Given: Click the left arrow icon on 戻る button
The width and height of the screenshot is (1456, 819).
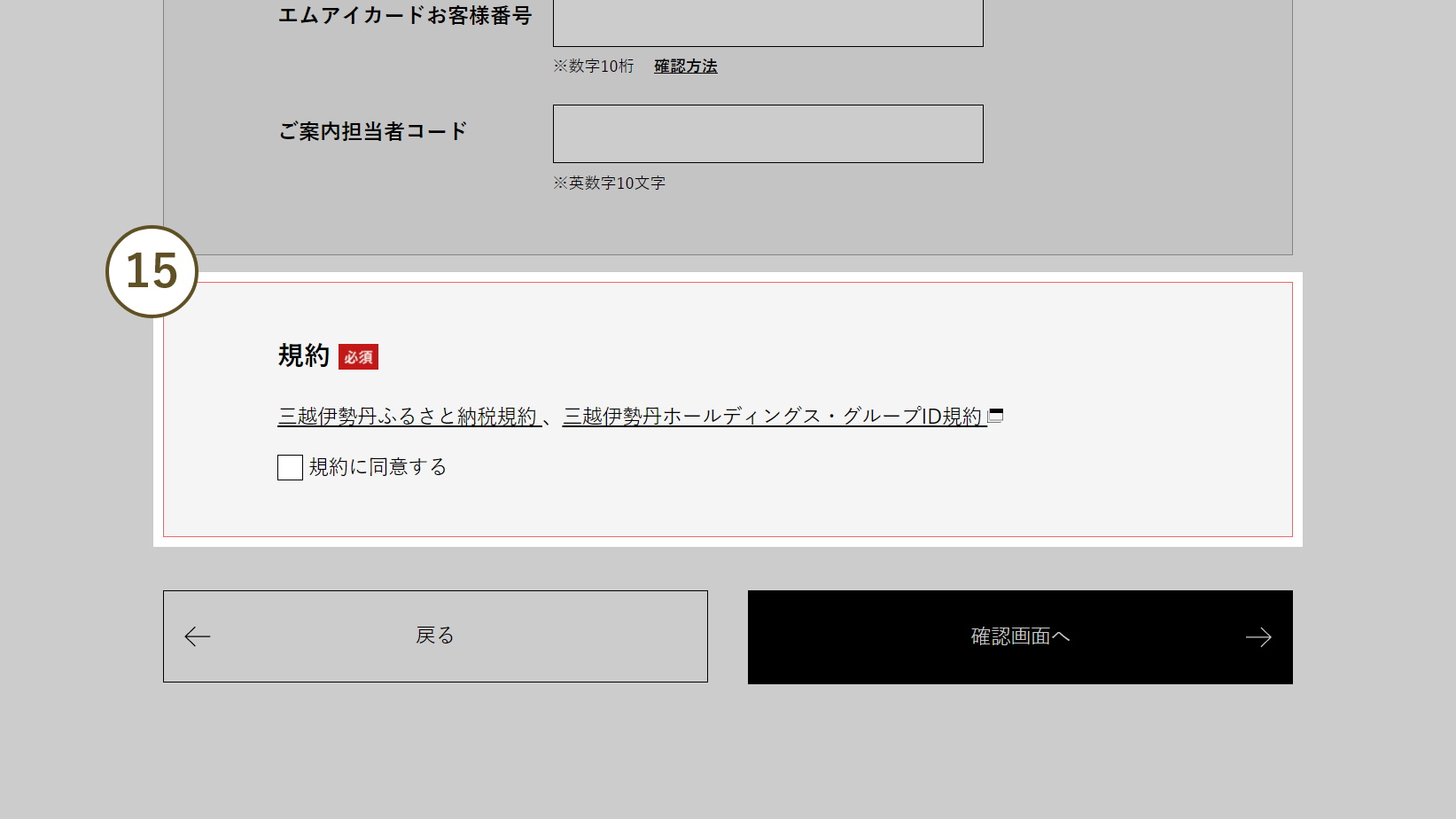Looking at the screenshot, I should [197, 636].
